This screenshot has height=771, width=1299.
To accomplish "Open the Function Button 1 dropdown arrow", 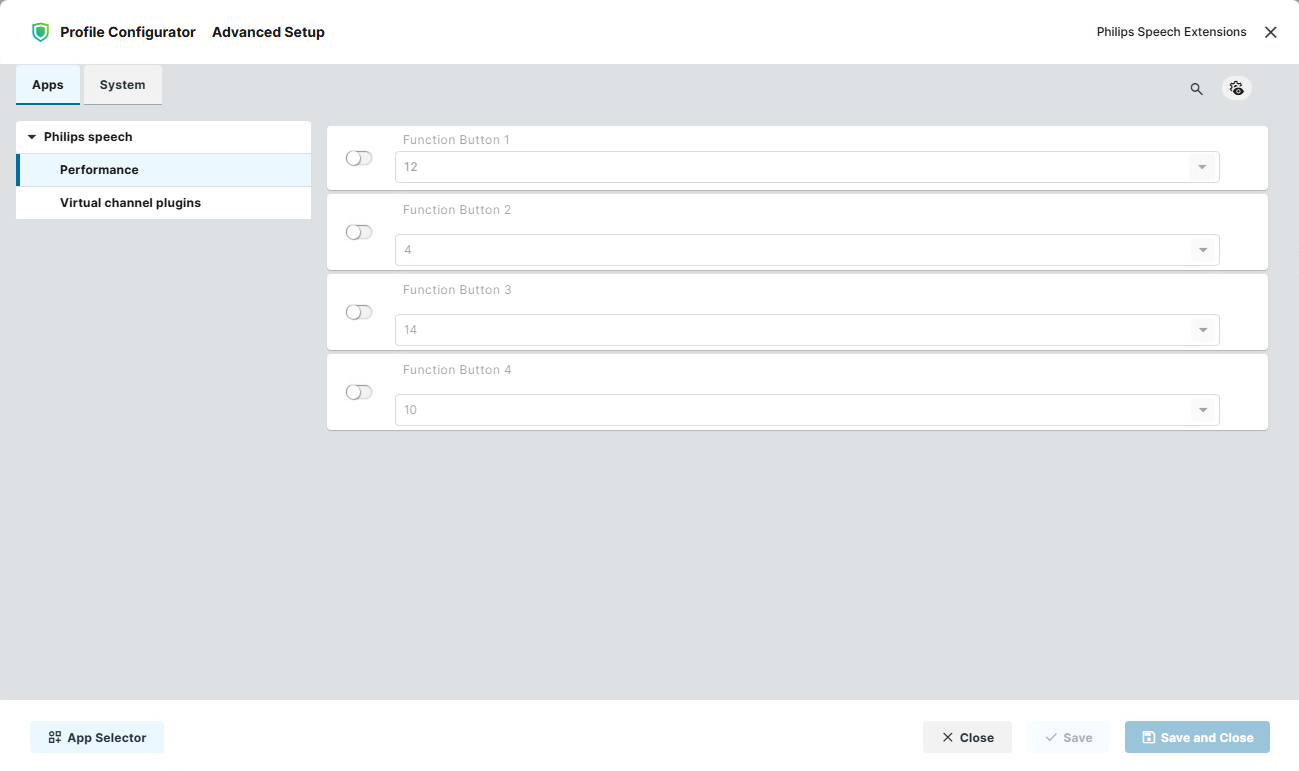I will (1202, 167).
